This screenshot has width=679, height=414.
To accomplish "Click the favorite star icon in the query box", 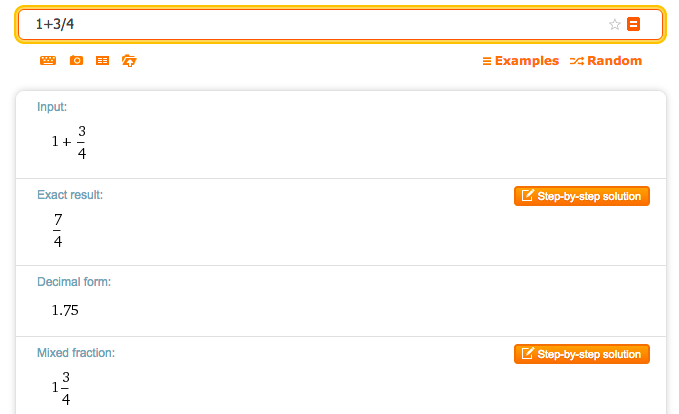I will 615,25.
